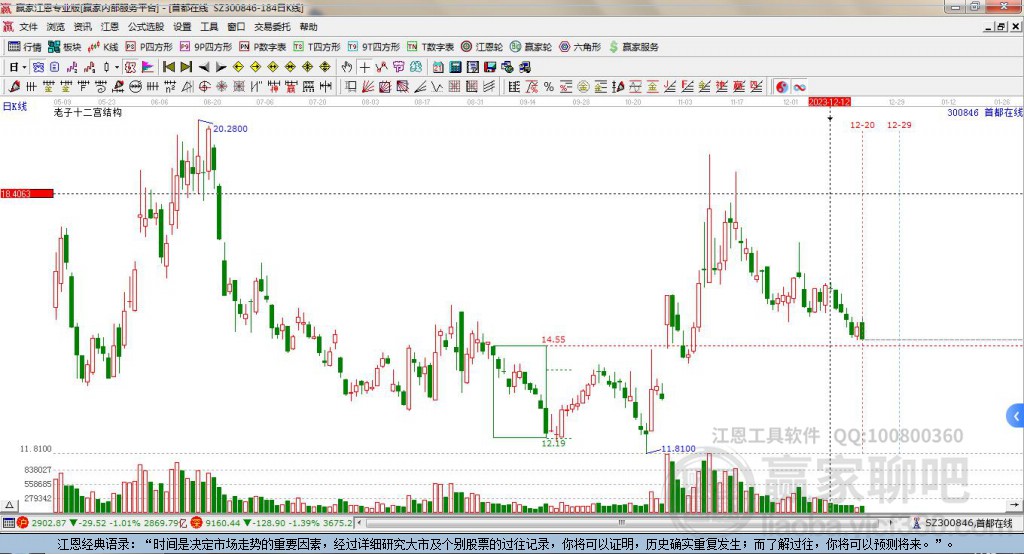Click the 12-20 date projection label
Image resolution: width=1024 pixels, height=554 pixels.
pyautogui.click(x=862, y=125)
